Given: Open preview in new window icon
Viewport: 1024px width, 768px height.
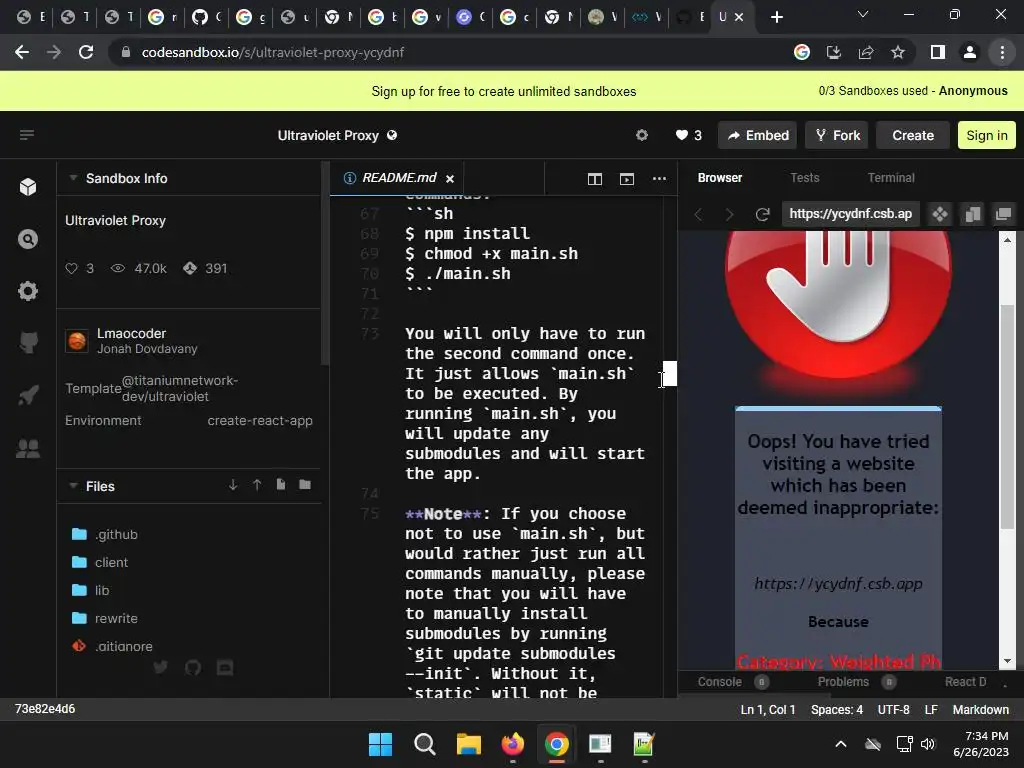Looking at the screenshot, I should tap(1003, 214).
